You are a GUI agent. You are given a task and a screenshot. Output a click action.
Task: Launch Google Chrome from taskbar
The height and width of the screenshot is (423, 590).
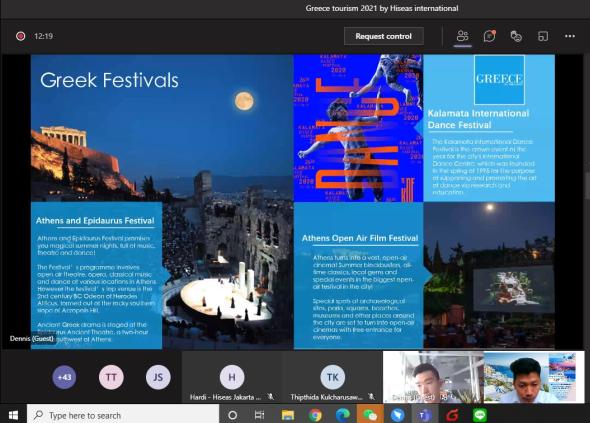pos(315,415)
